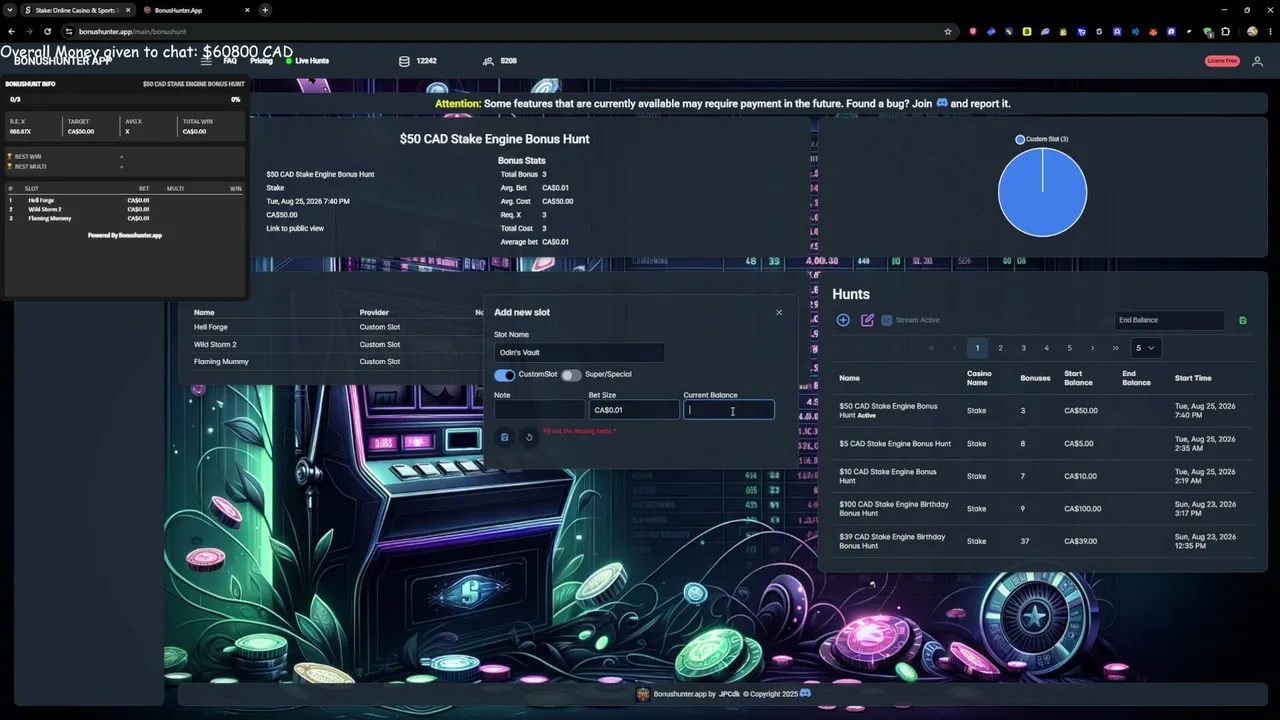Enable the Super/Special switch
Screen dimensions: 1280x720
[571, 374]
